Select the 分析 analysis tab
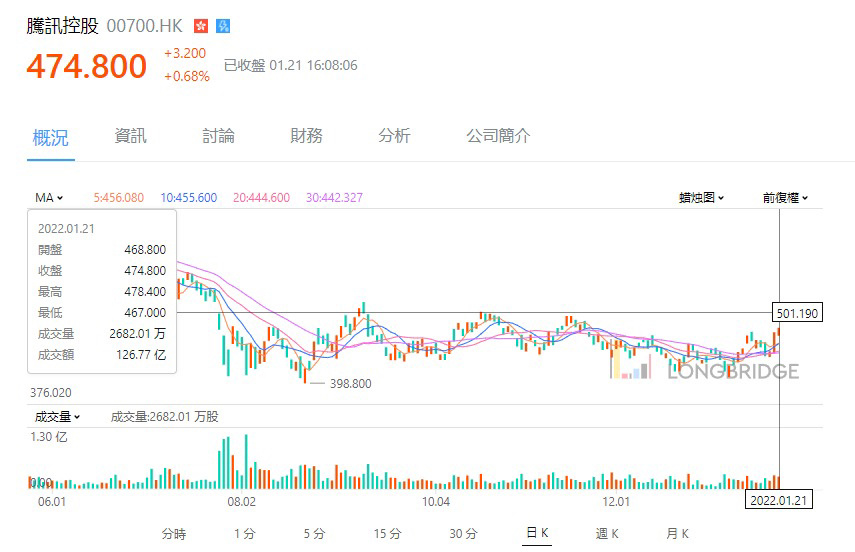 point(394,136)
